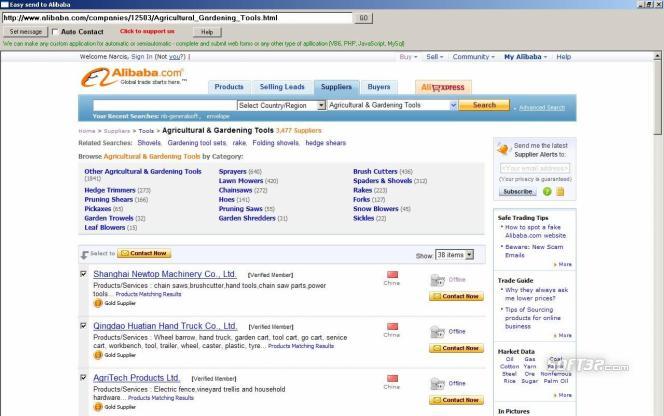Switch to the Buyers tab
The image size is (664, 416).
click(379, 87)
